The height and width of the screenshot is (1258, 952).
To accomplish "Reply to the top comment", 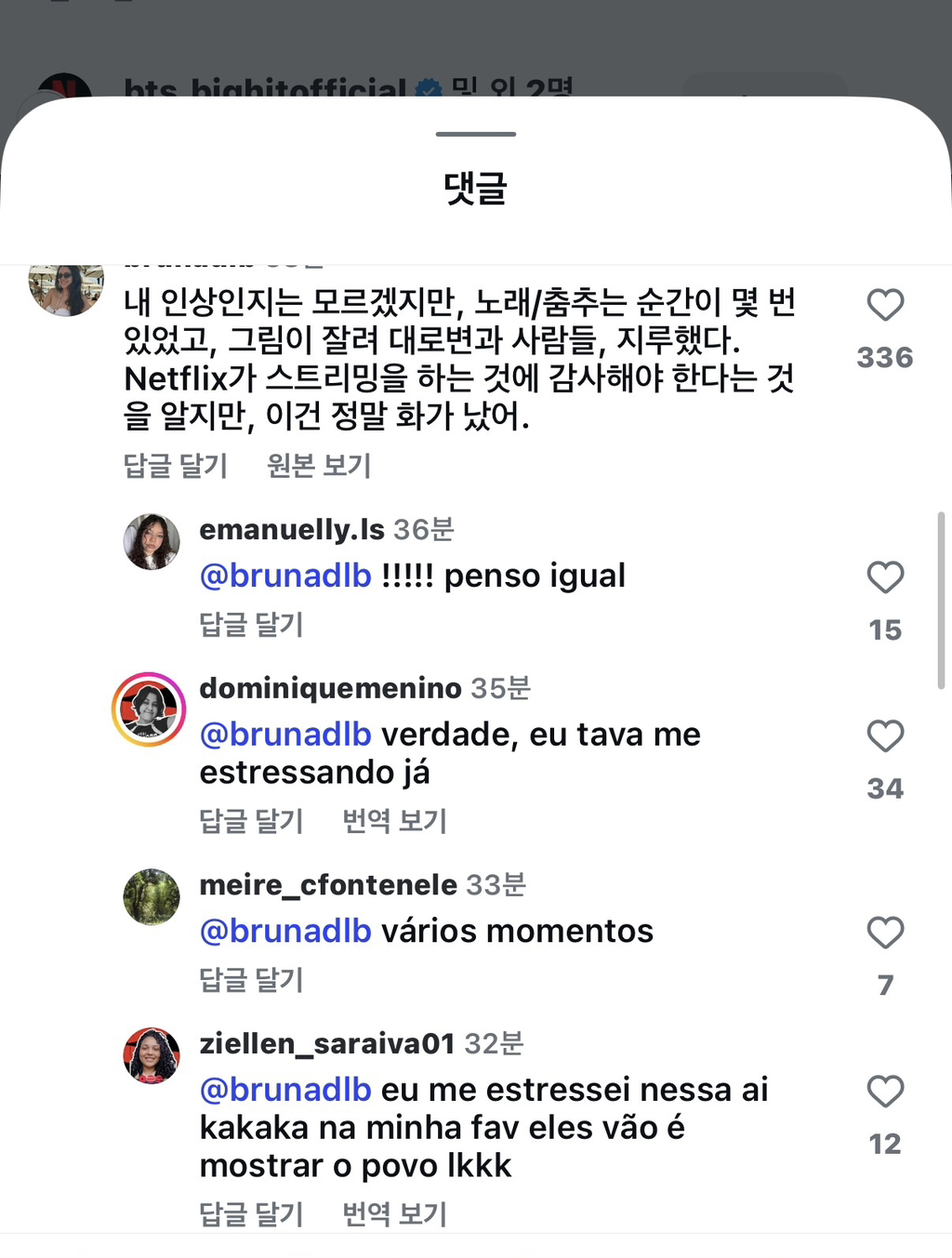I will 176,465.
